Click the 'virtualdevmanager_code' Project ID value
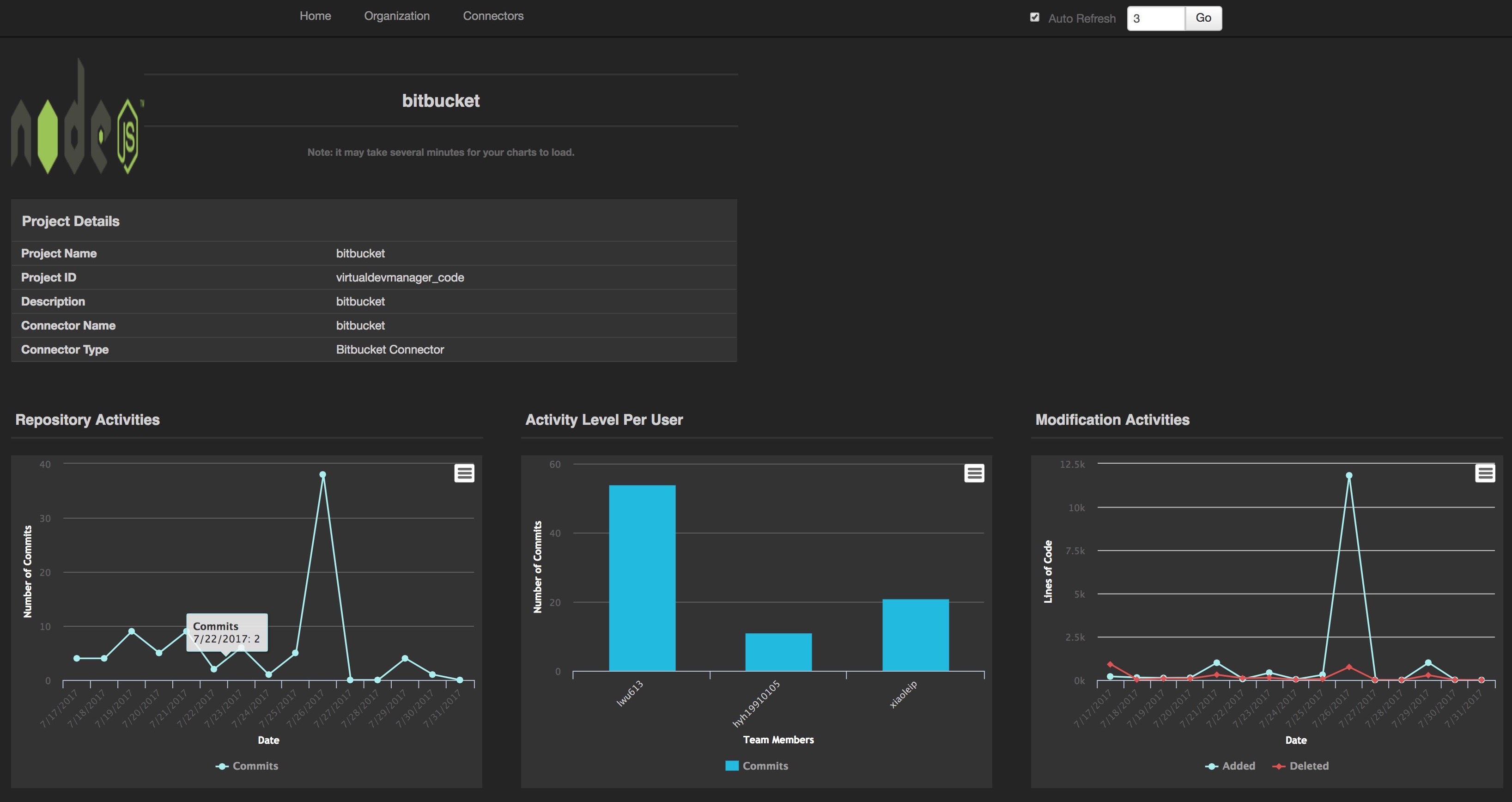The width and height of the screenshot is (1512, 802). click(x=400, y=277)
